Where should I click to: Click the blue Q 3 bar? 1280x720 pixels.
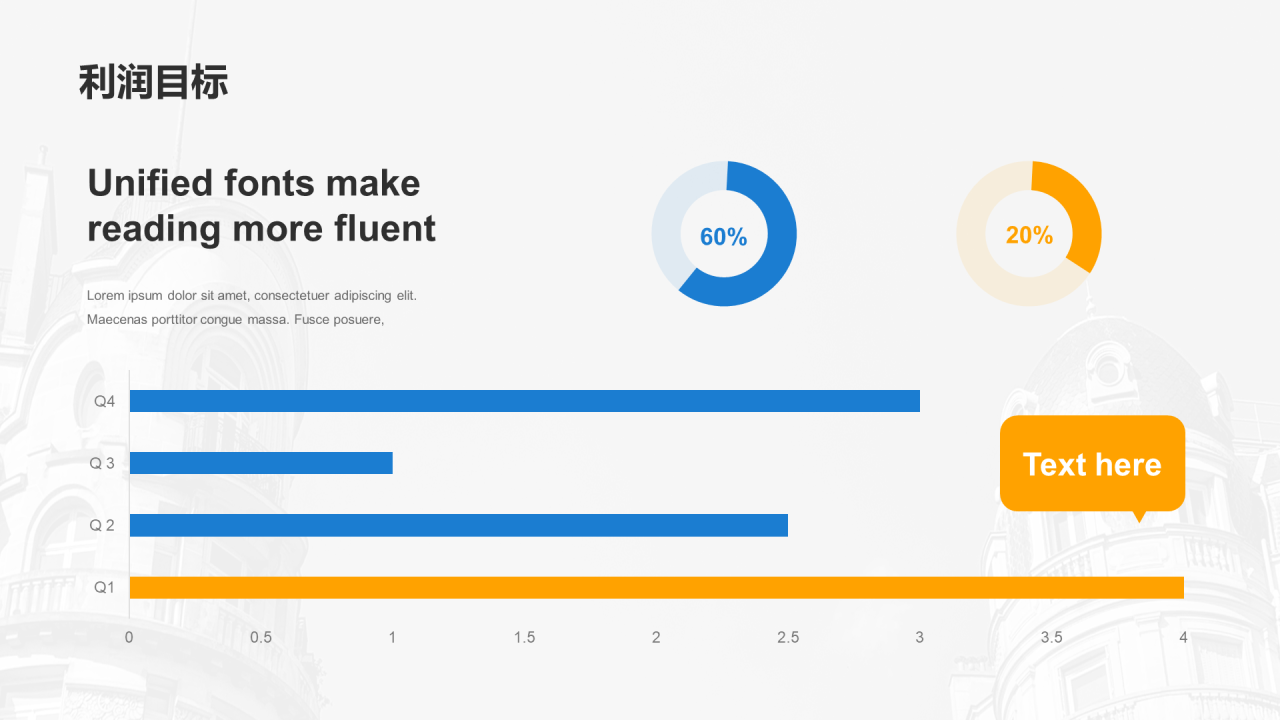[x=261, y=463]
